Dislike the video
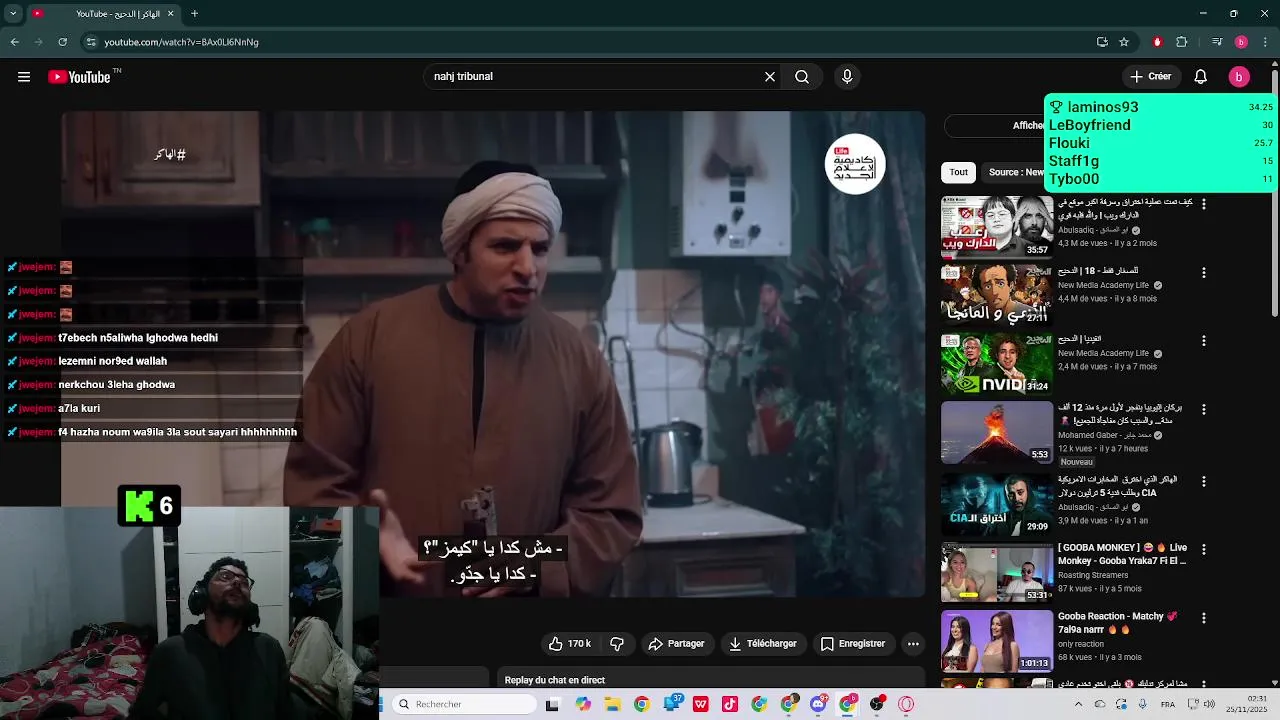1280x720 pixels. click(617, 644)
